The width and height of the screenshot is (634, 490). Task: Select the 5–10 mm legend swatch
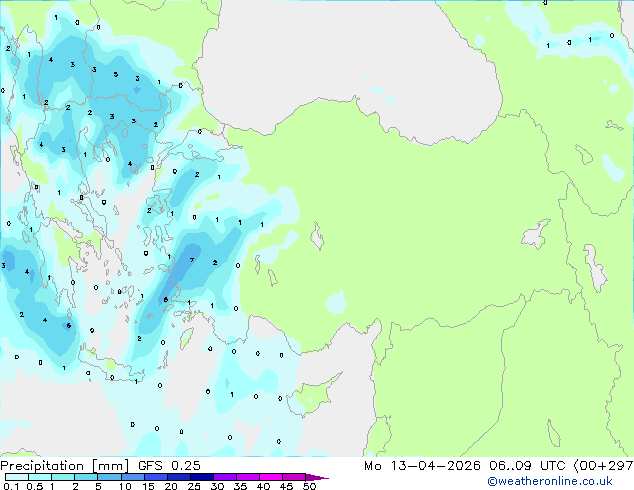109,477
